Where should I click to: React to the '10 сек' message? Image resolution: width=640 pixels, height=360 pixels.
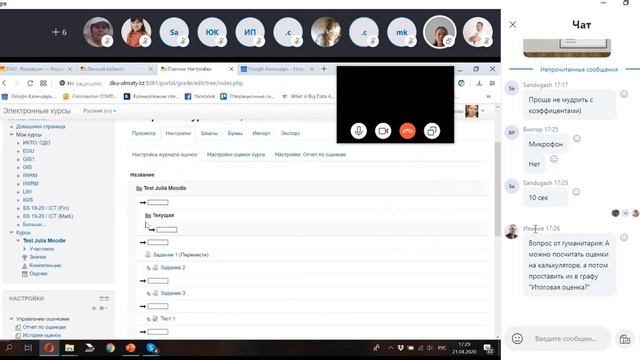click(x=576, y=192)
